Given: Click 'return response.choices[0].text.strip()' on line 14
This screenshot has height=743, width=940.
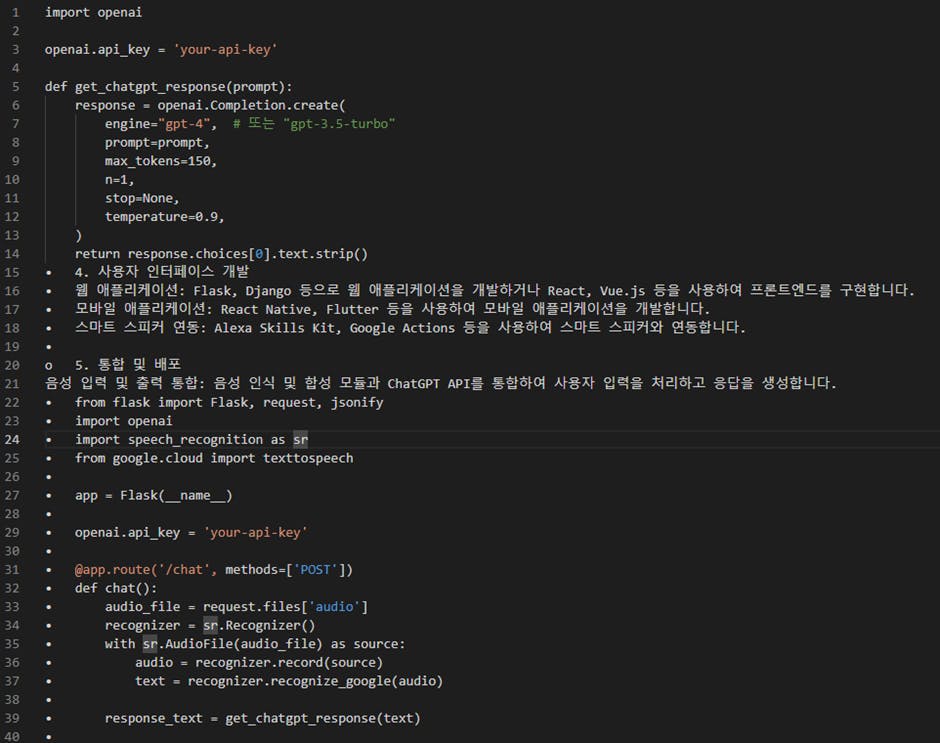Looking at the screenshot, I should pos(221,254).
